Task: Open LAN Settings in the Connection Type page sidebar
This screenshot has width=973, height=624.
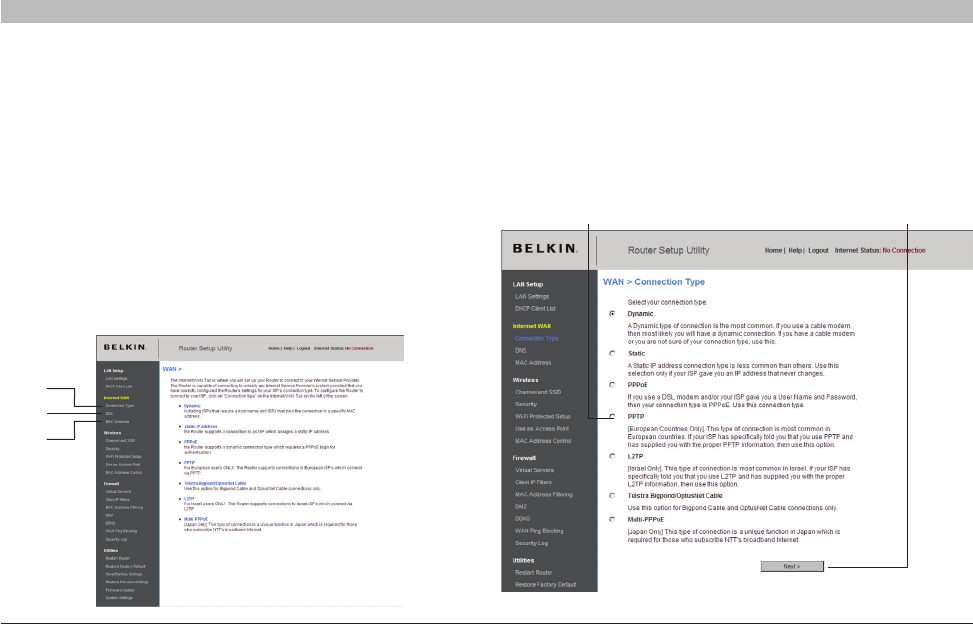Action: click(x=532, y=296)
